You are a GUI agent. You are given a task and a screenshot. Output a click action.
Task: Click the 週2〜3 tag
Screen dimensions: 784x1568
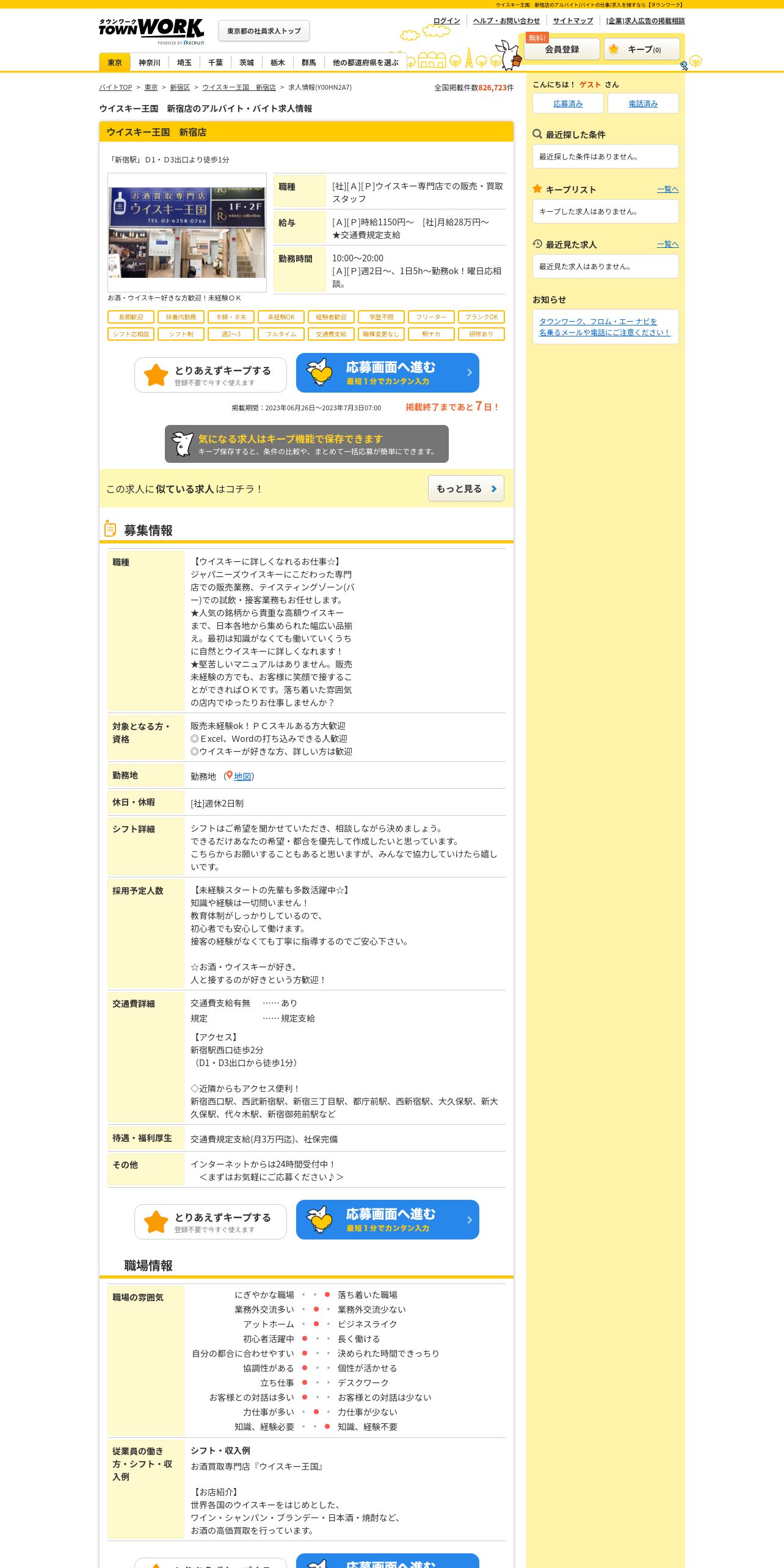(231, 334)
